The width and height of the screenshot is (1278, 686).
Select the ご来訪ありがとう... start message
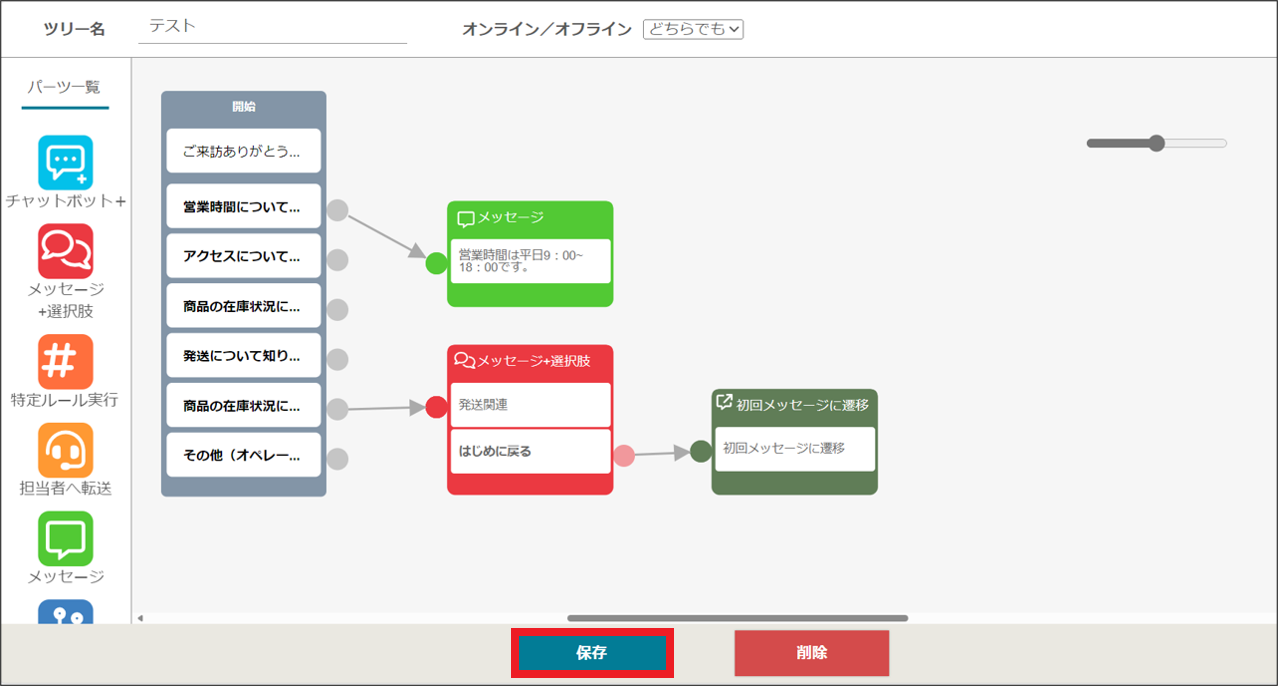(244, 151)
